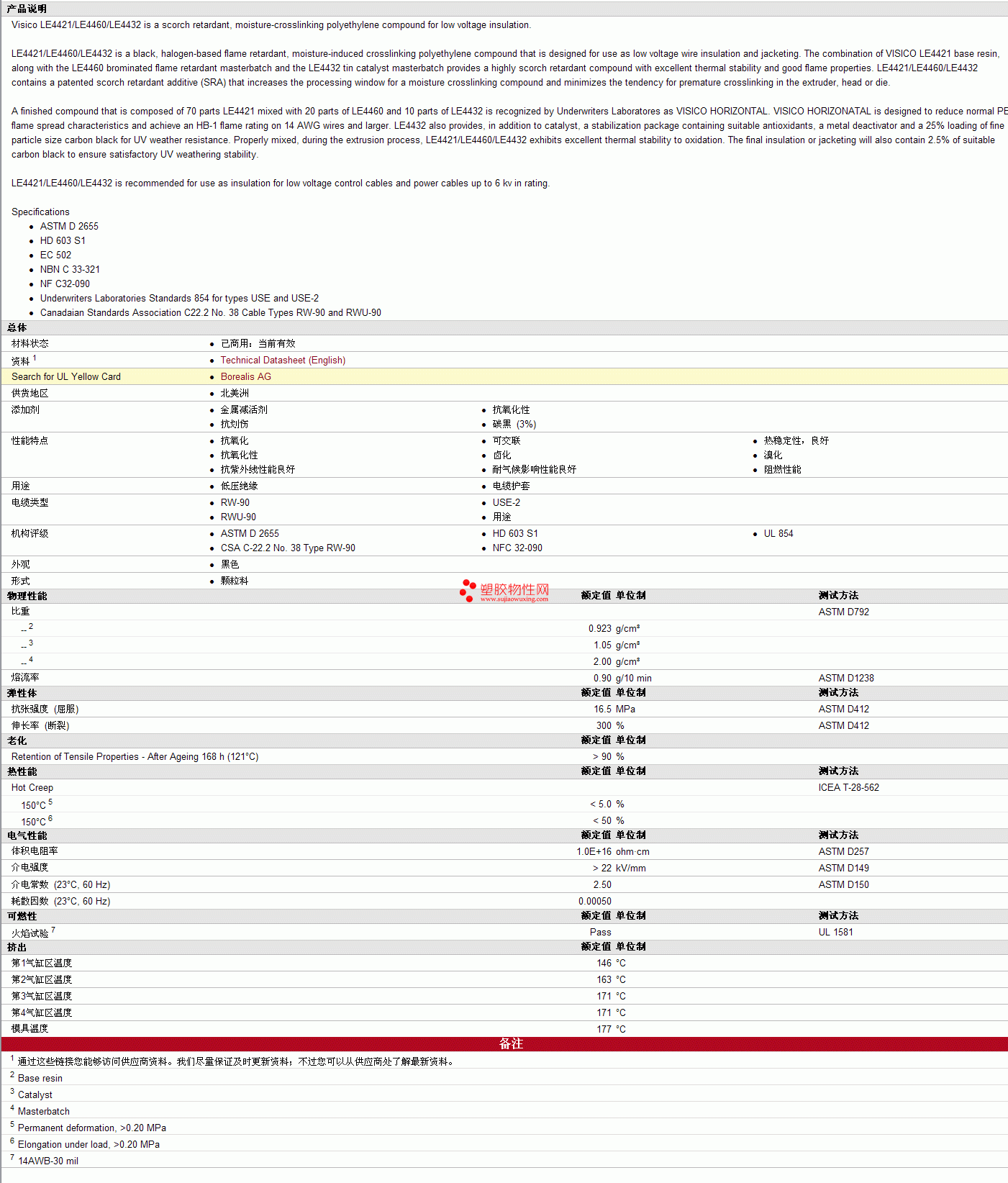Click the 'ASTM D 2655' specification bullet

[69, 227]
